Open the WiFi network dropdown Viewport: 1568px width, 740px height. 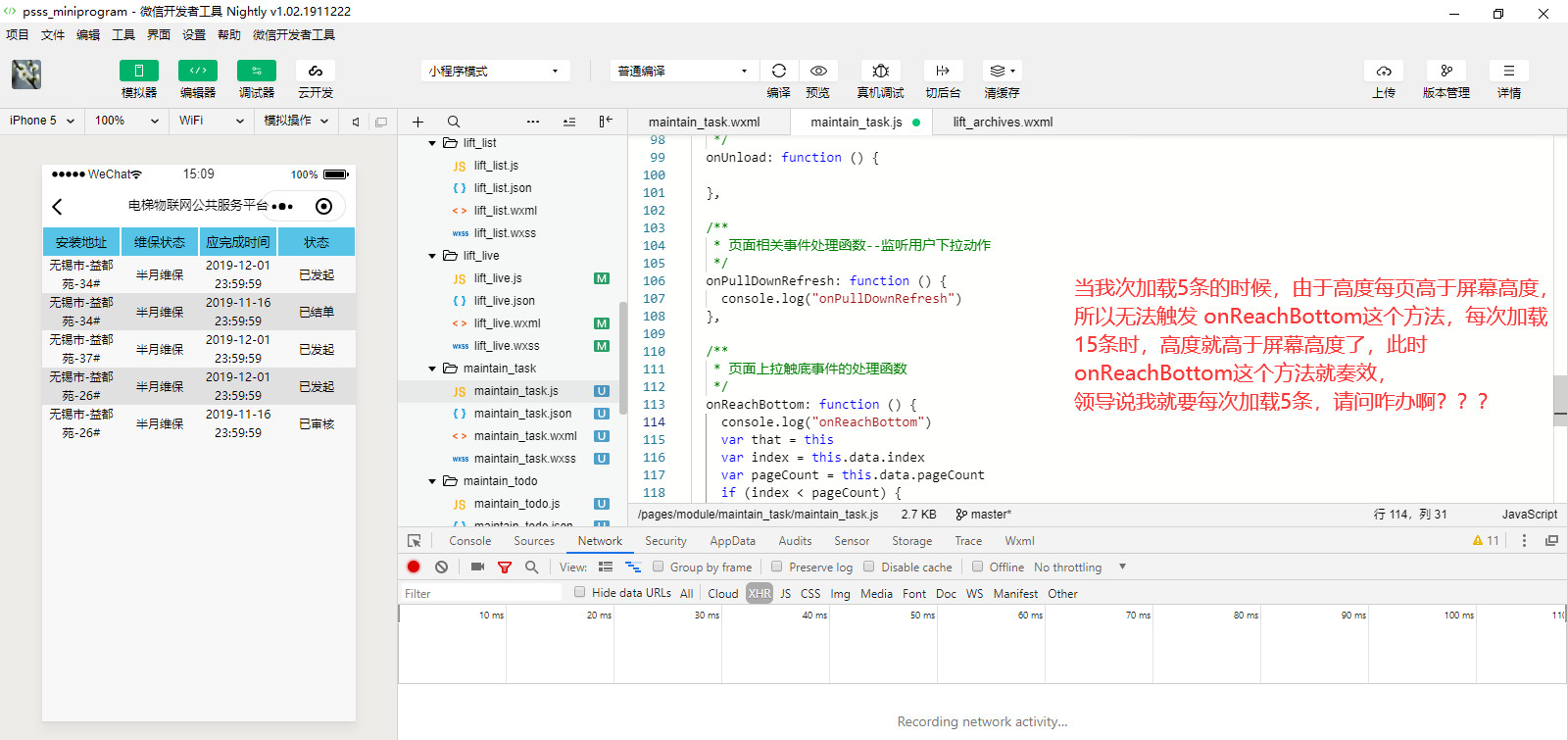coord(211,121)
